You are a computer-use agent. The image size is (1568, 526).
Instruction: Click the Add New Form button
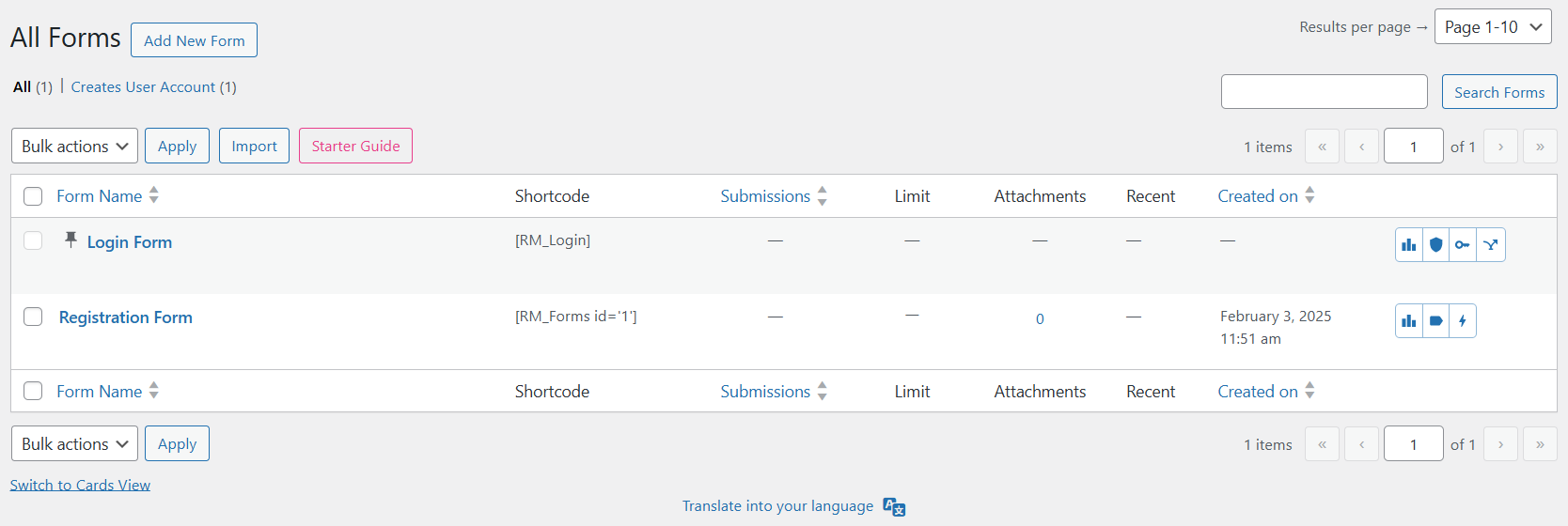[194, 40]
